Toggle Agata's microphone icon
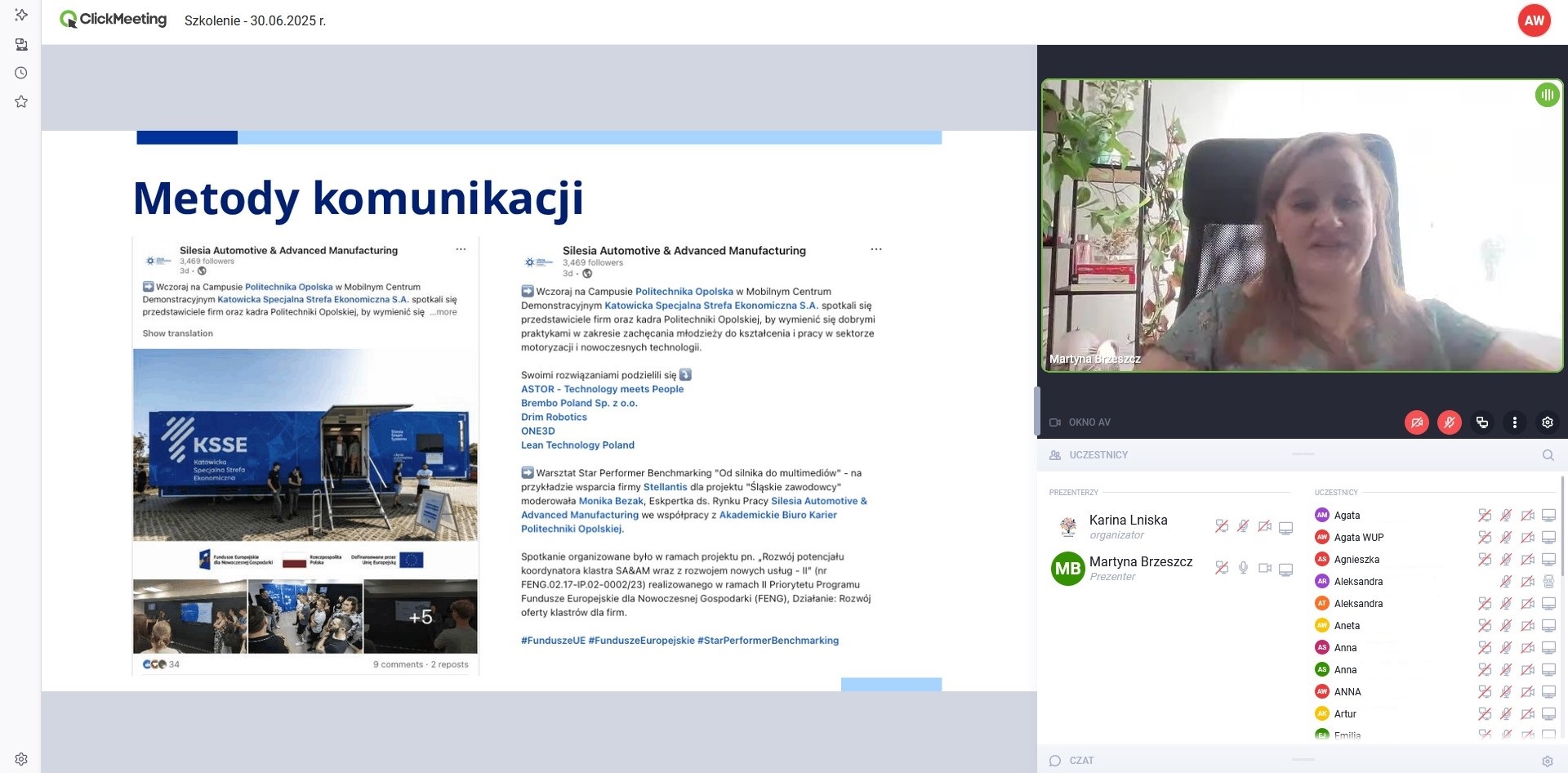Viewport: 1568px width, 773px height. click(1506, 516)
